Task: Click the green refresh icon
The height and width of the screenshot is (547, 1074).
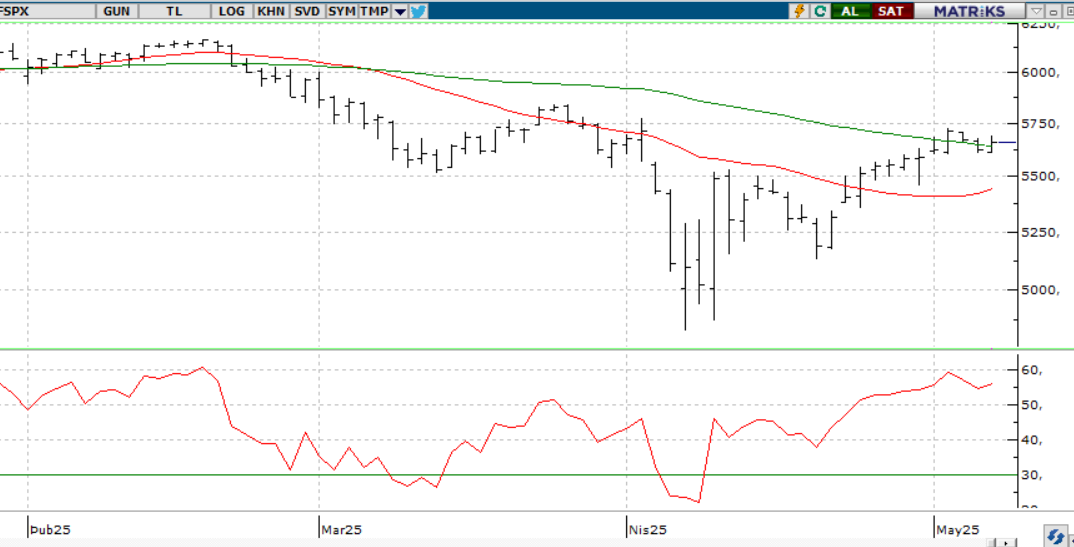Action: [x=819, y=11]
